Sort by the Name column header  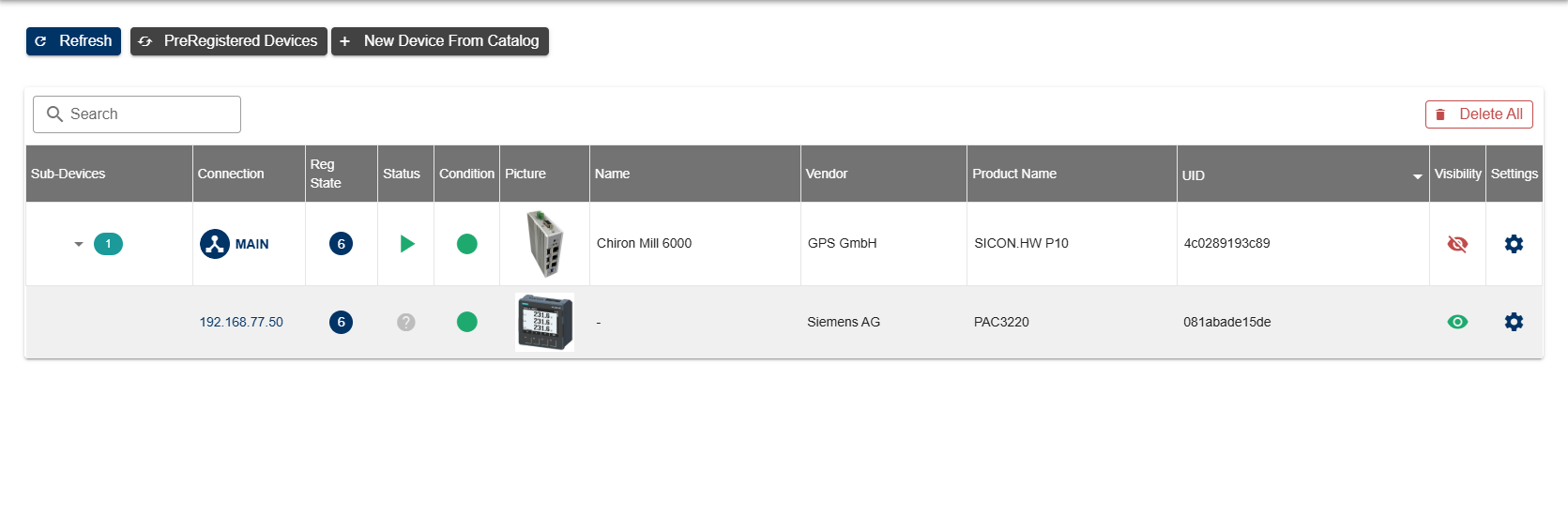click(x=612, y=174)
